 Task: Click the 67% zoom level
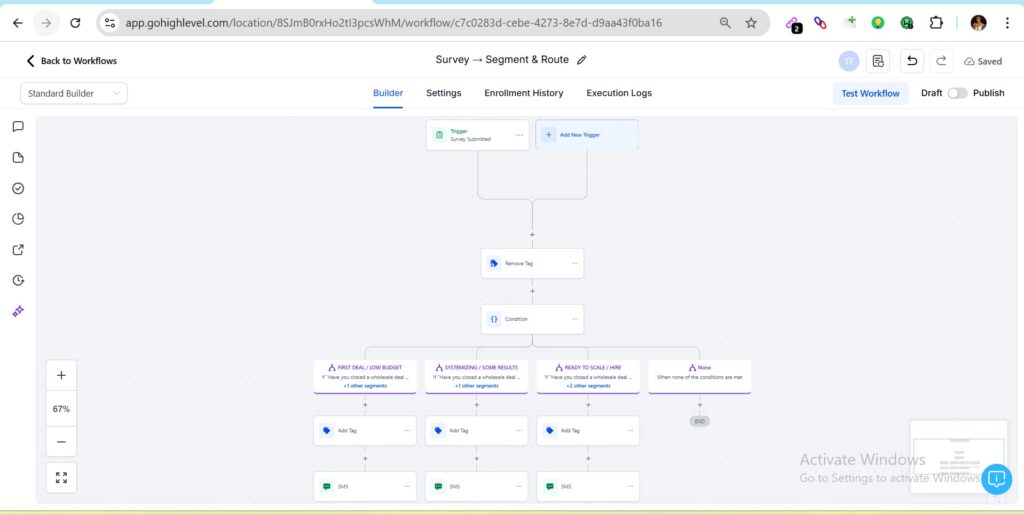[61, 409]
